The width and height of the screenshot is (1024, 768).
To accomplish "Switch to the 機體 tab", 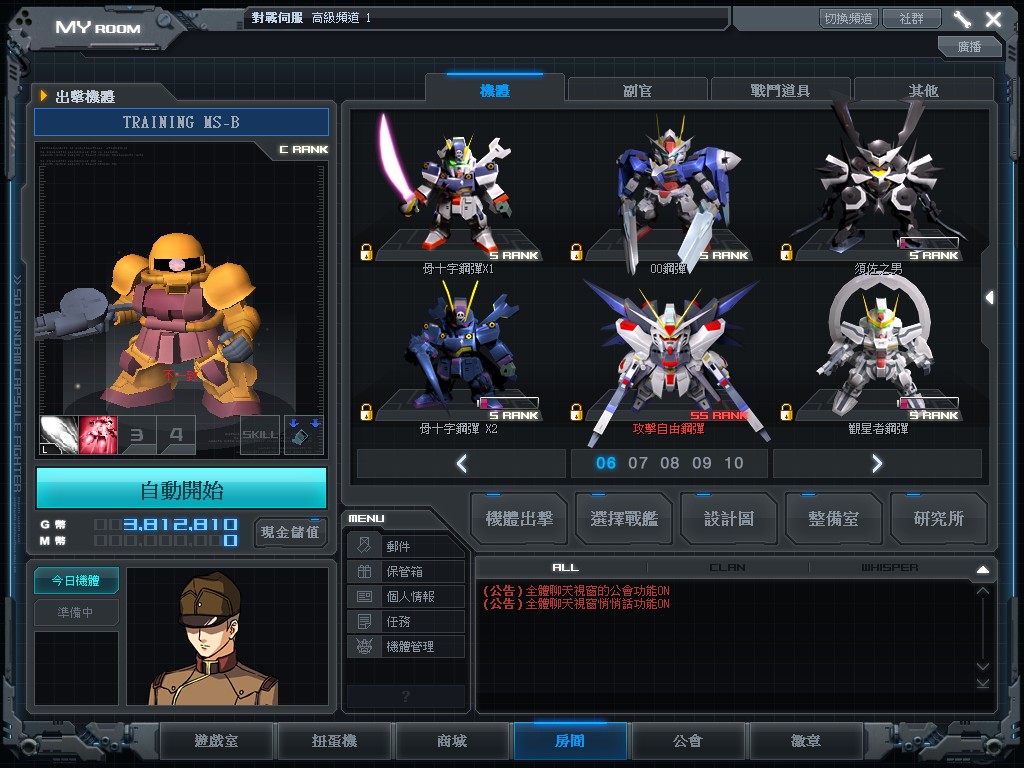I will point(494,90).
